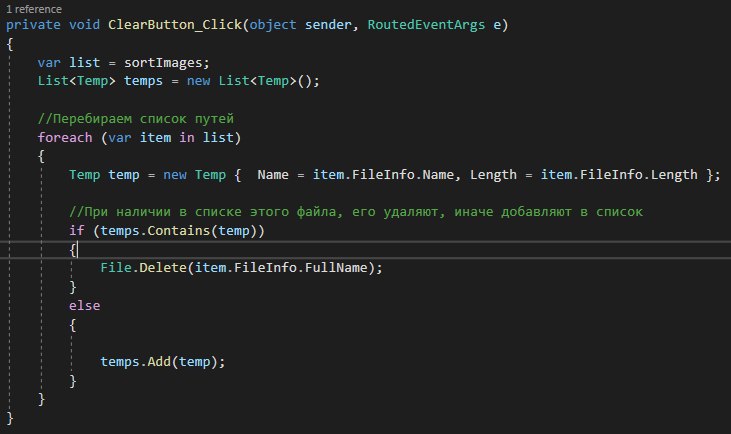Screen dimensions: 731x434
Task: Click 'new List<Temp>()' constructor call
Action: pyautogui.click(x=249, y=81)
